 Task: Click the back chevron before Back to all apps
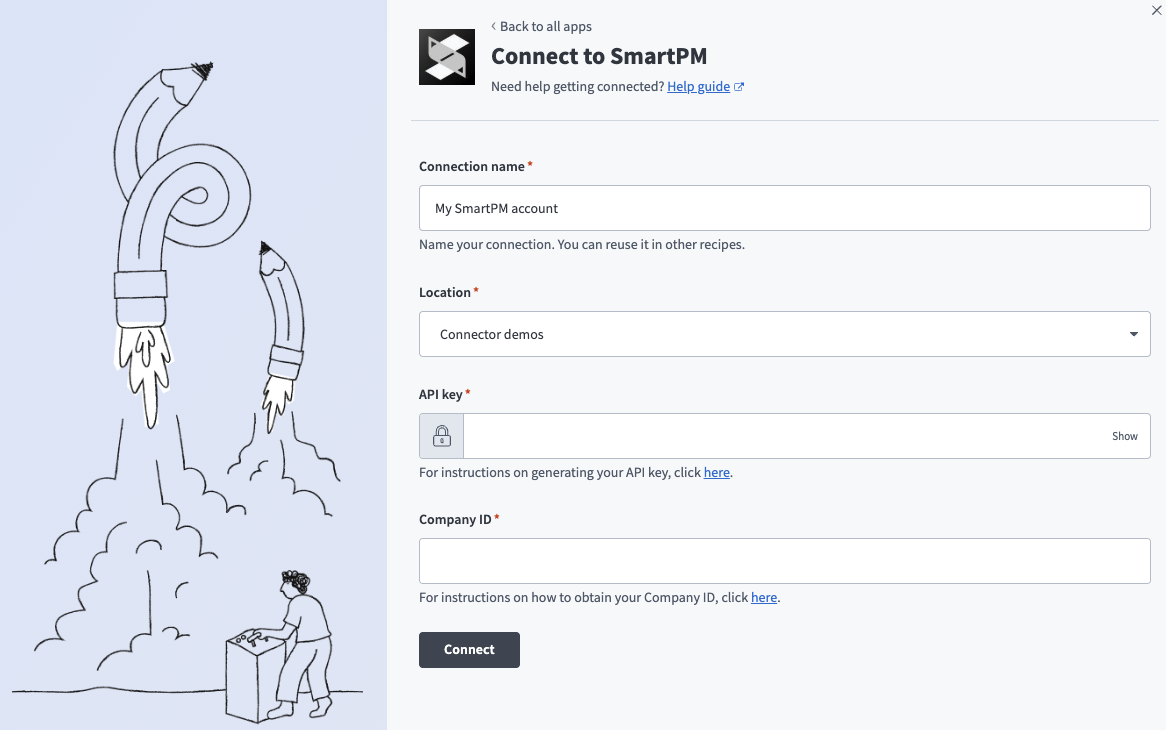click(492, 26)
